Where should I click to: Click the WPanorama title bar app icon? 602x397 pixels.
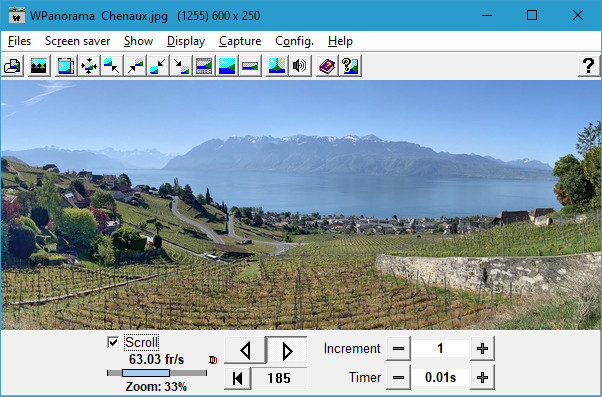point(17,15)
